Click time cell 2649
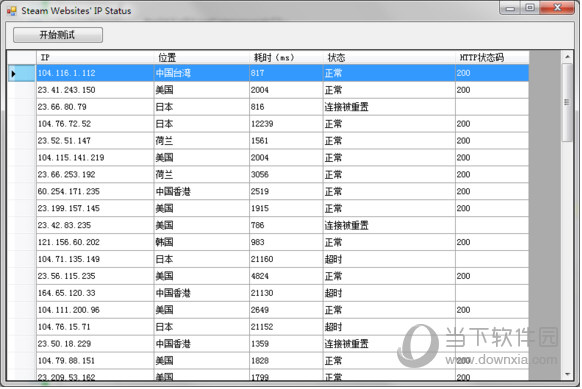 pos(286,310)
